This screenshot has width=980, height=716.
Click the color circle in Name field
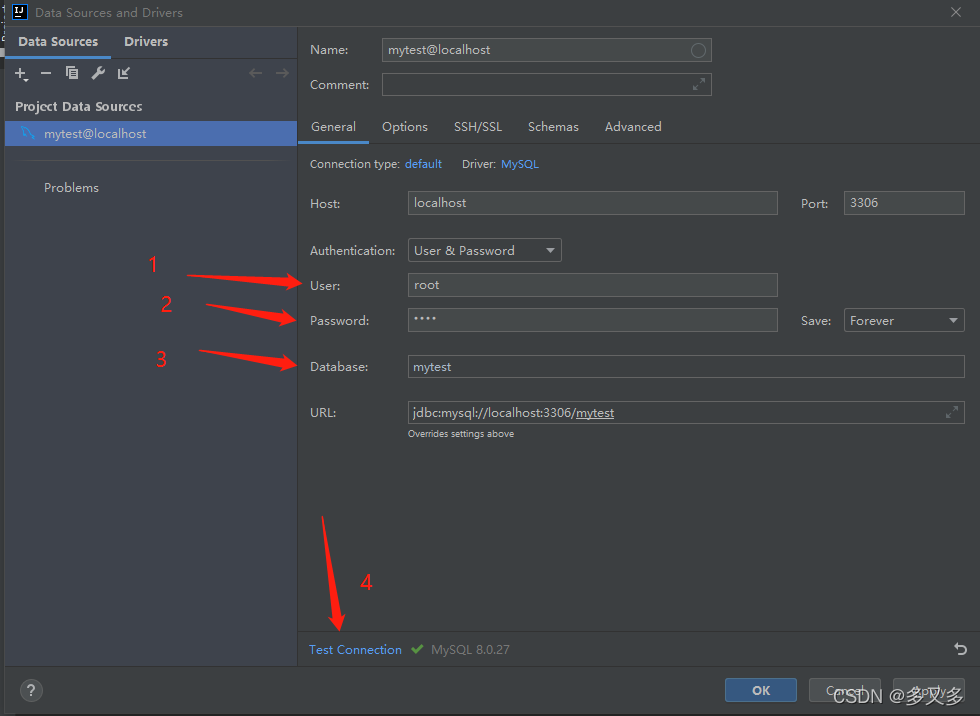[698, 51]
